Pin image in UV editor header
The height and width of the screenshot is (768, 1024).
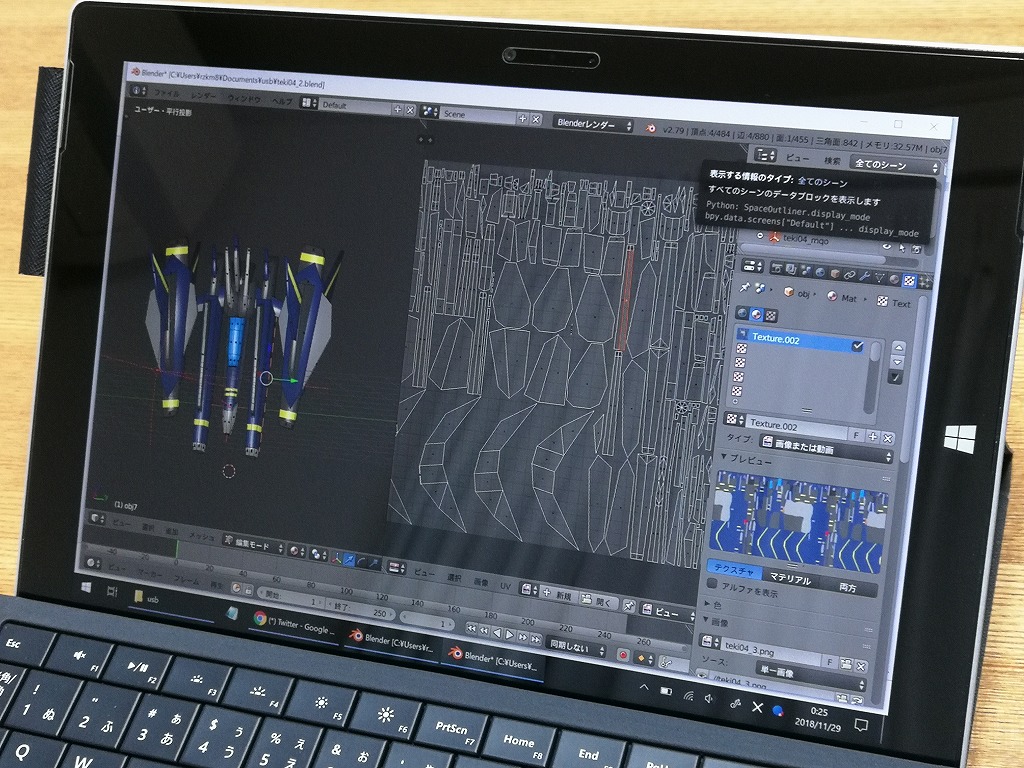(x=629, y=606)
